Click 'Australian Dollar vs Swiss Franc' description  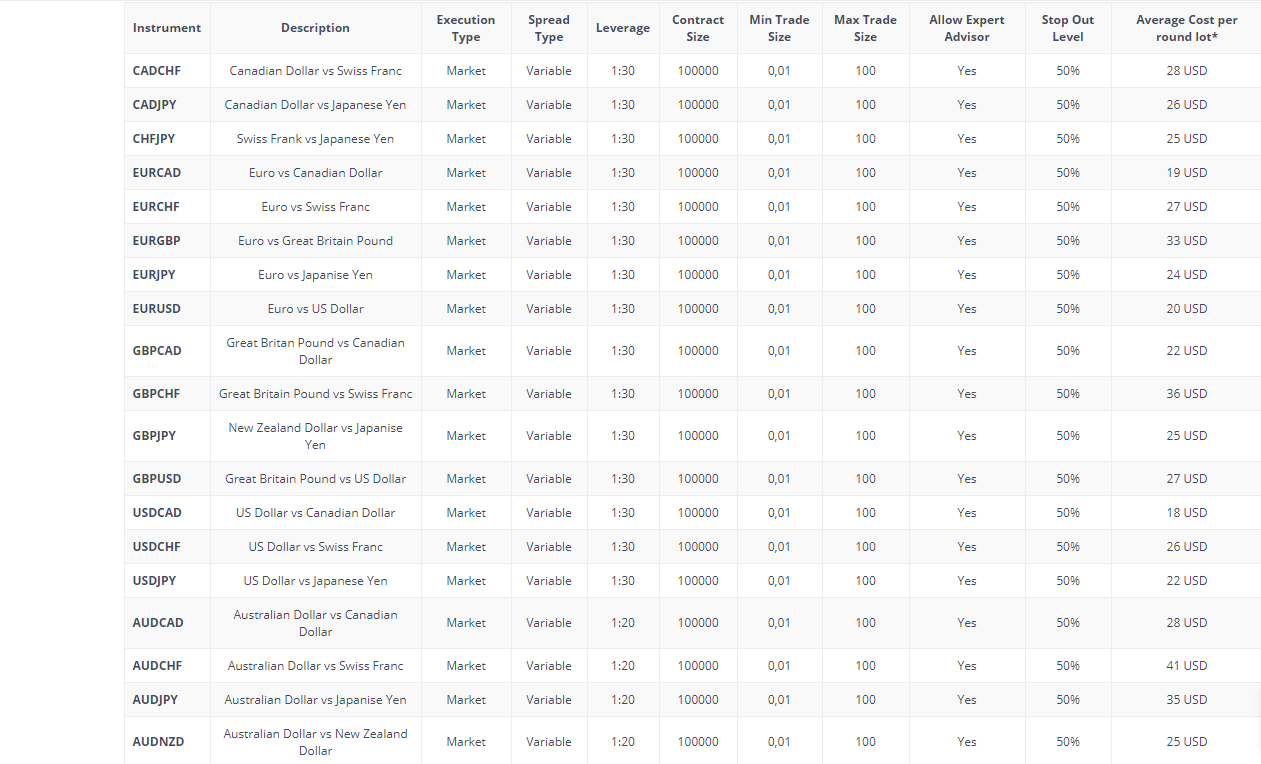point(316,666)
